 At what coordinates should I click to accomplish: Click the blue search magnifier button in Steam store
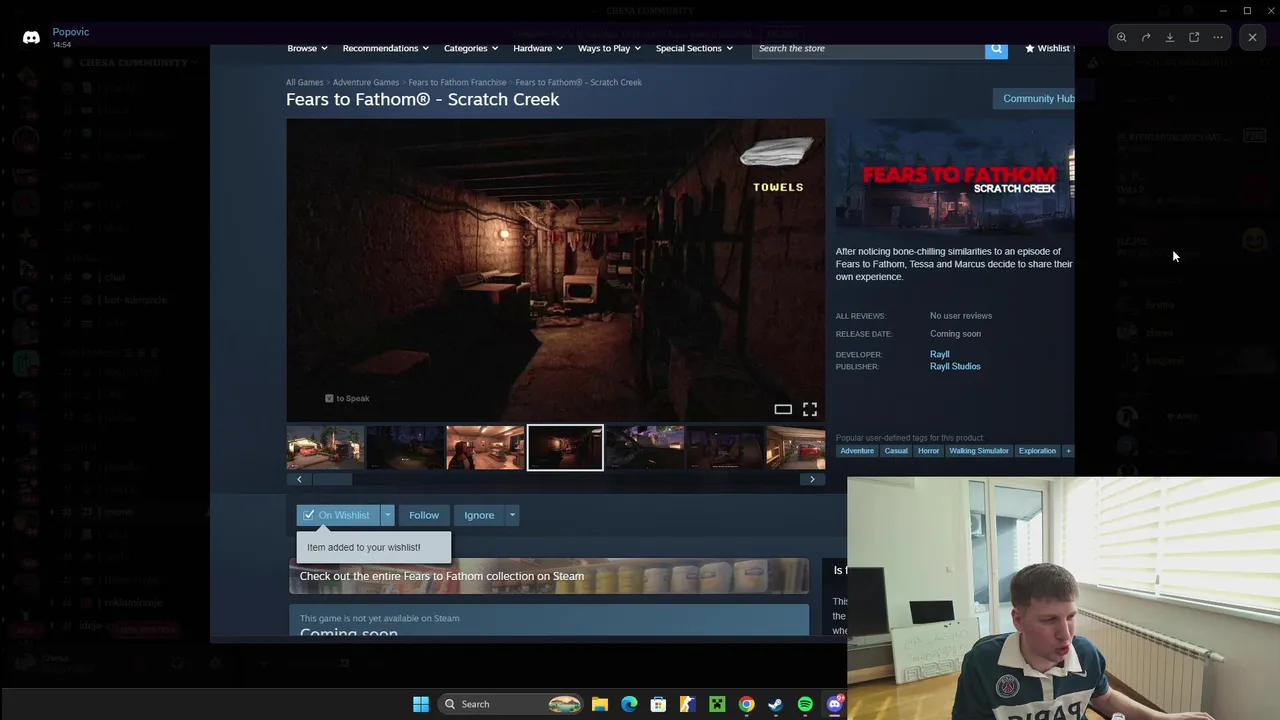pyautogui.click(x=996, y=48)
